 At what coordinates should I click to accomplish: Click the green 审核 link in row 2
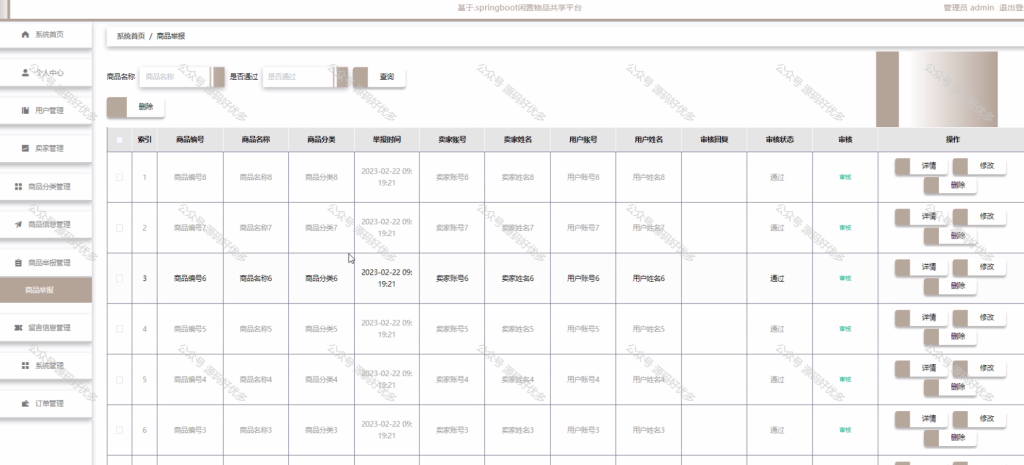pyautogui.click(x=845, y=228)
